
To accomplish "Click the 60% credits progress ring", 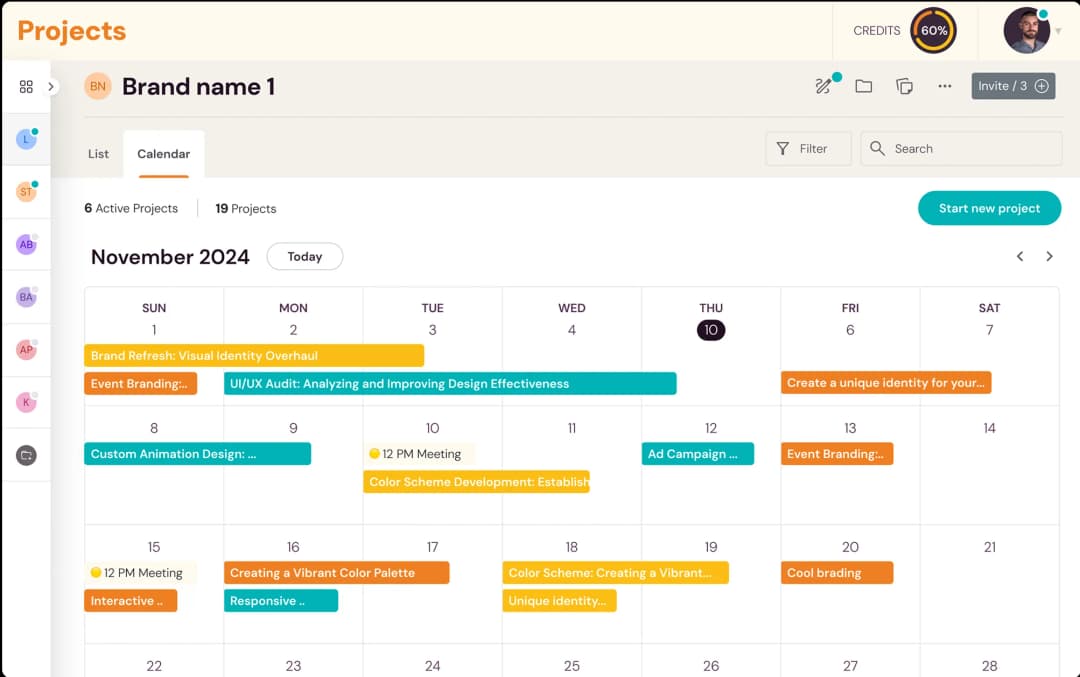I will [933, 31].
